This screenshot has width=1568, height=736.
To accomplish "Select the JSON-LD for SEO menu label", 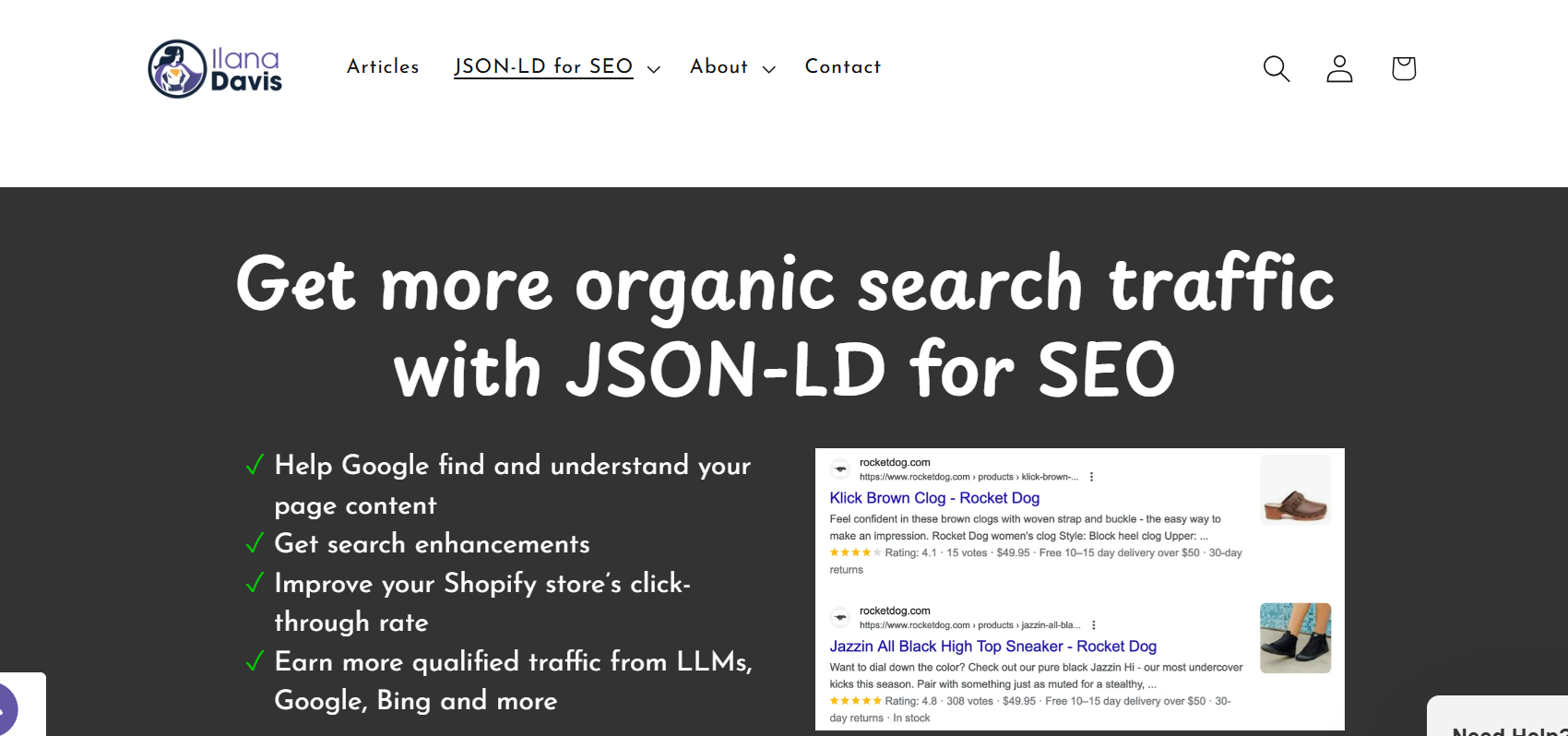I will [x=543, y=66].
